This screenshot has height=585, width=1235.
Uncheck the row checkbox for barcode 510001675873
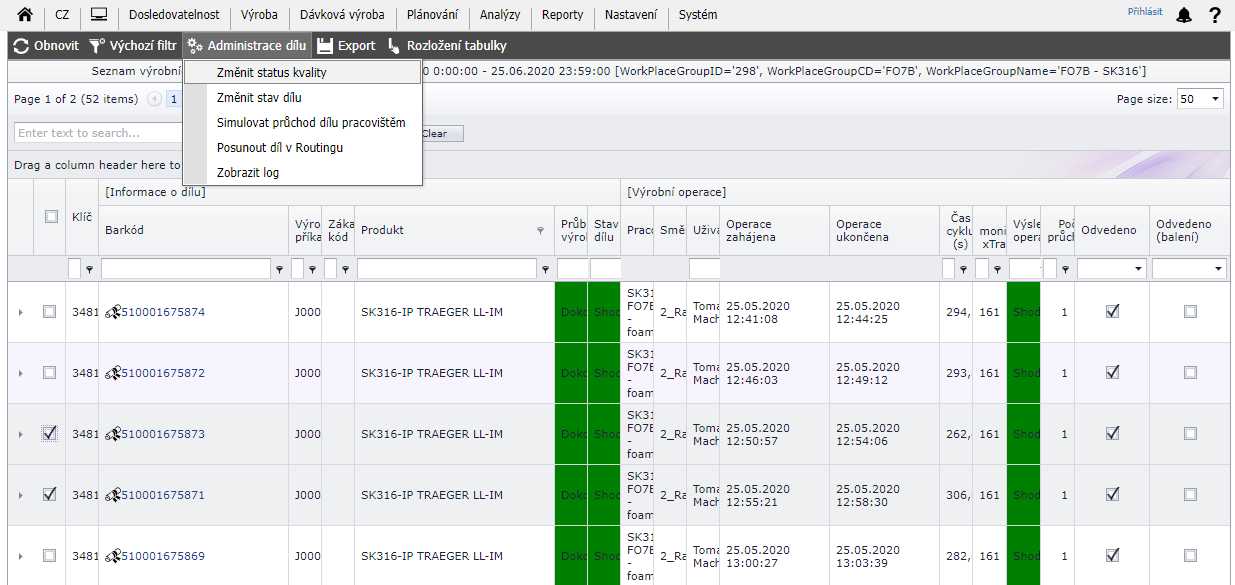click(50, 434)
